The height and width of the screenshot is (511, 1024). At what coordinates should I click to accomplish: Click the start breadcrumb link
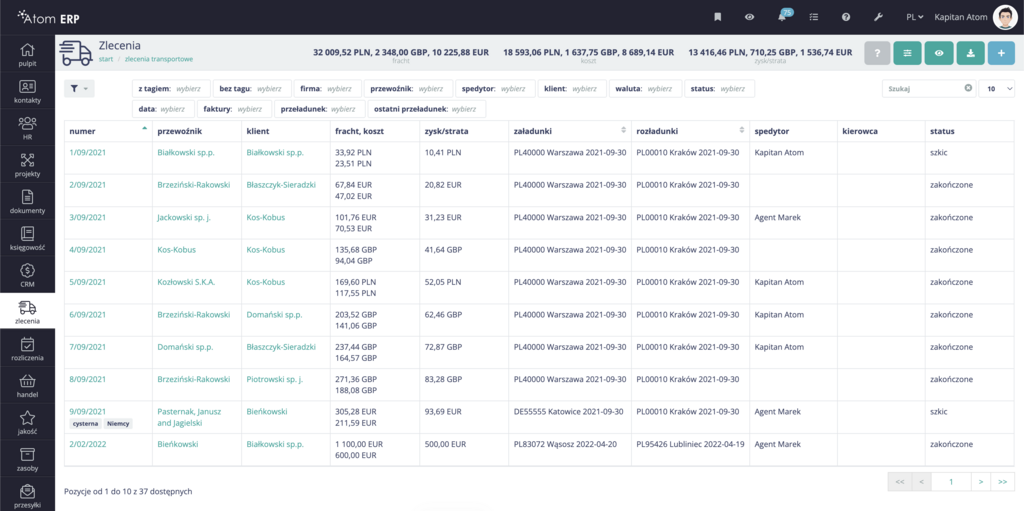[106, 59]
